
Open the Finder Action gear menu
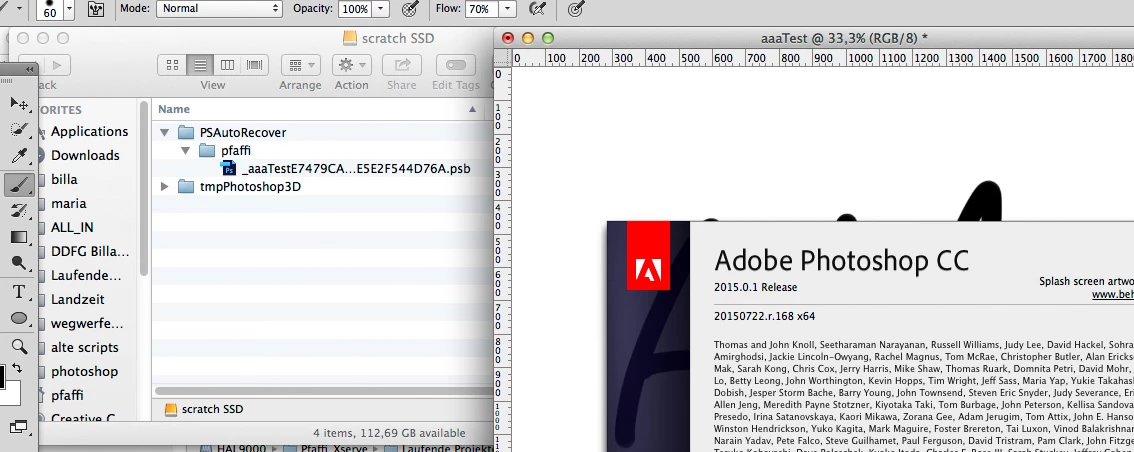click(x=351, y=65)
